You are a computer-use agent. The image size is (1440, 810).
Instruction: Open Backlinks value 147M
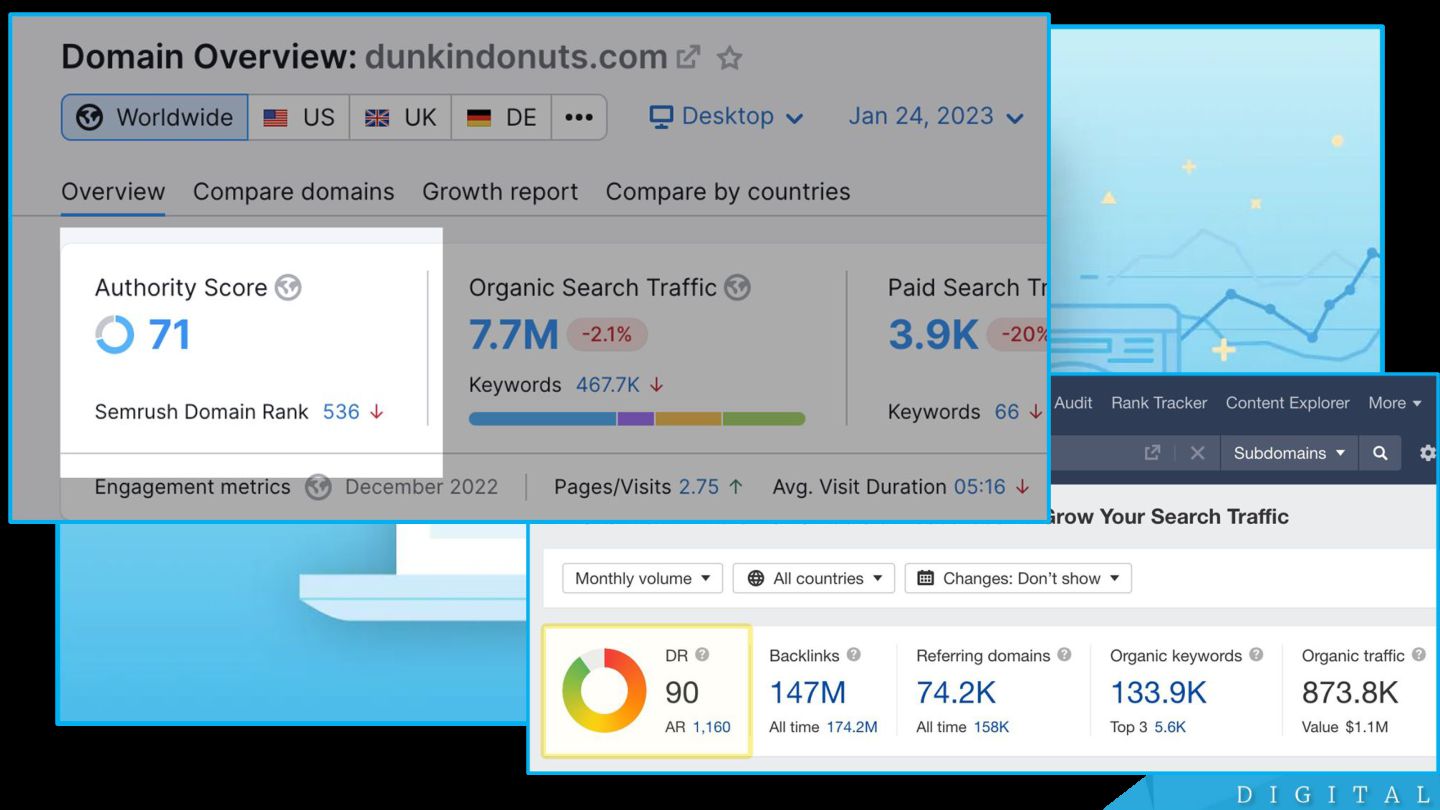808,692
